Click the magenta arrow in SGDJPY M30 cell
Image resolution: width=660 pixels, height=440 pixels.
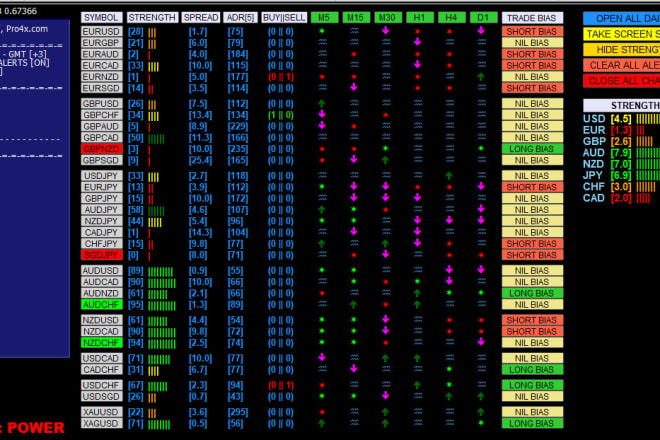(386, 254)
